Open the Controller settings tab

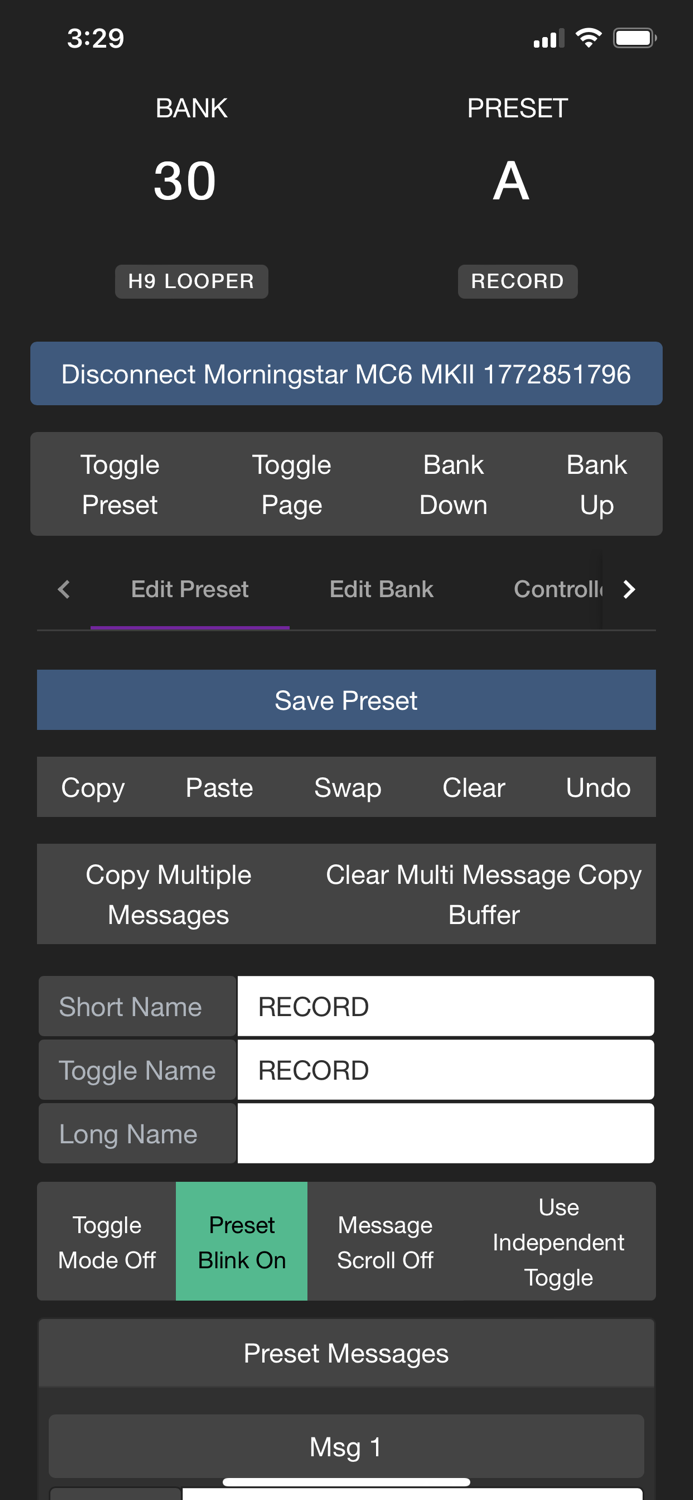557,589
